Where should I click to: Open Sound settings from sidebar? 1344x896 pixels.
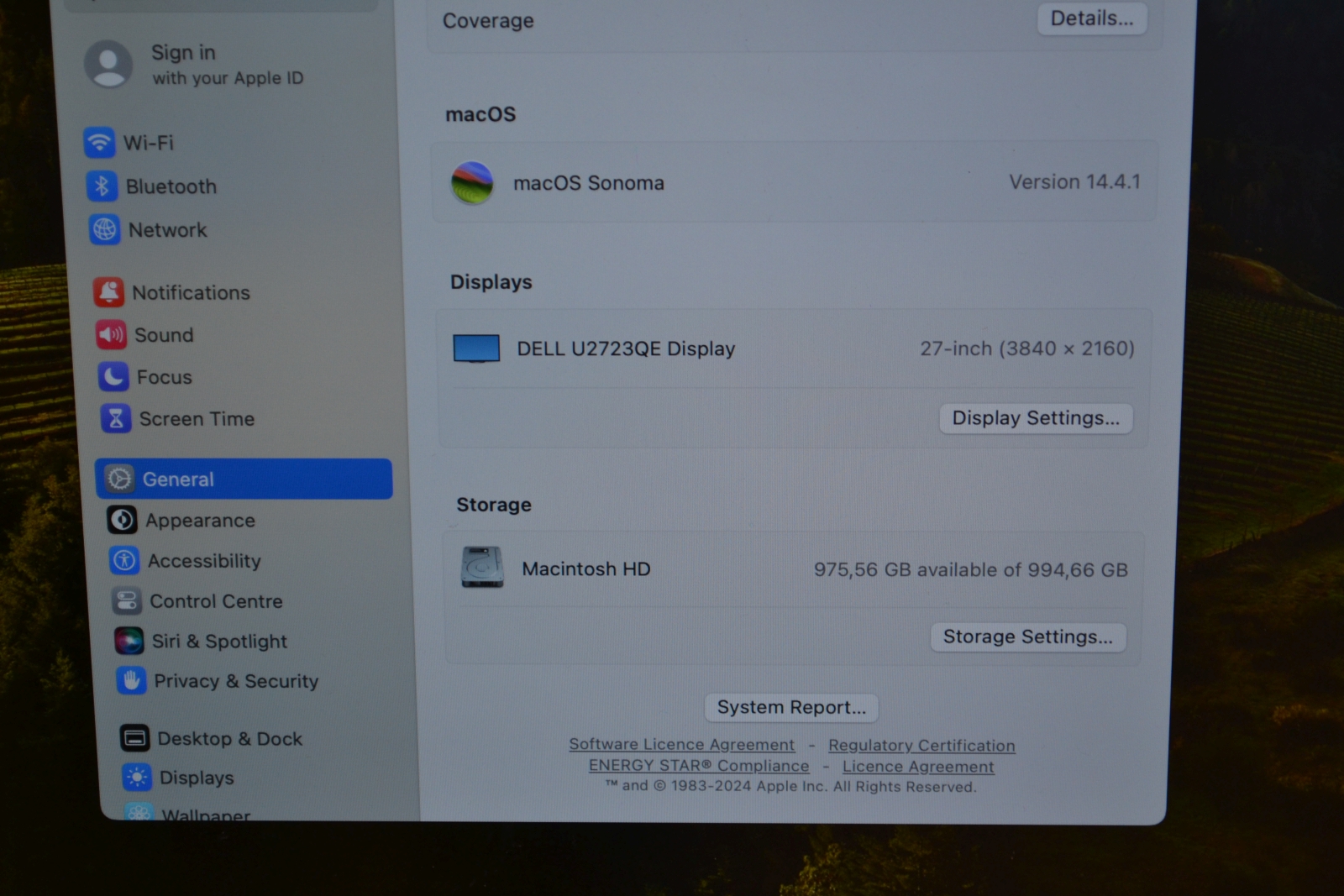click(112, 334)
